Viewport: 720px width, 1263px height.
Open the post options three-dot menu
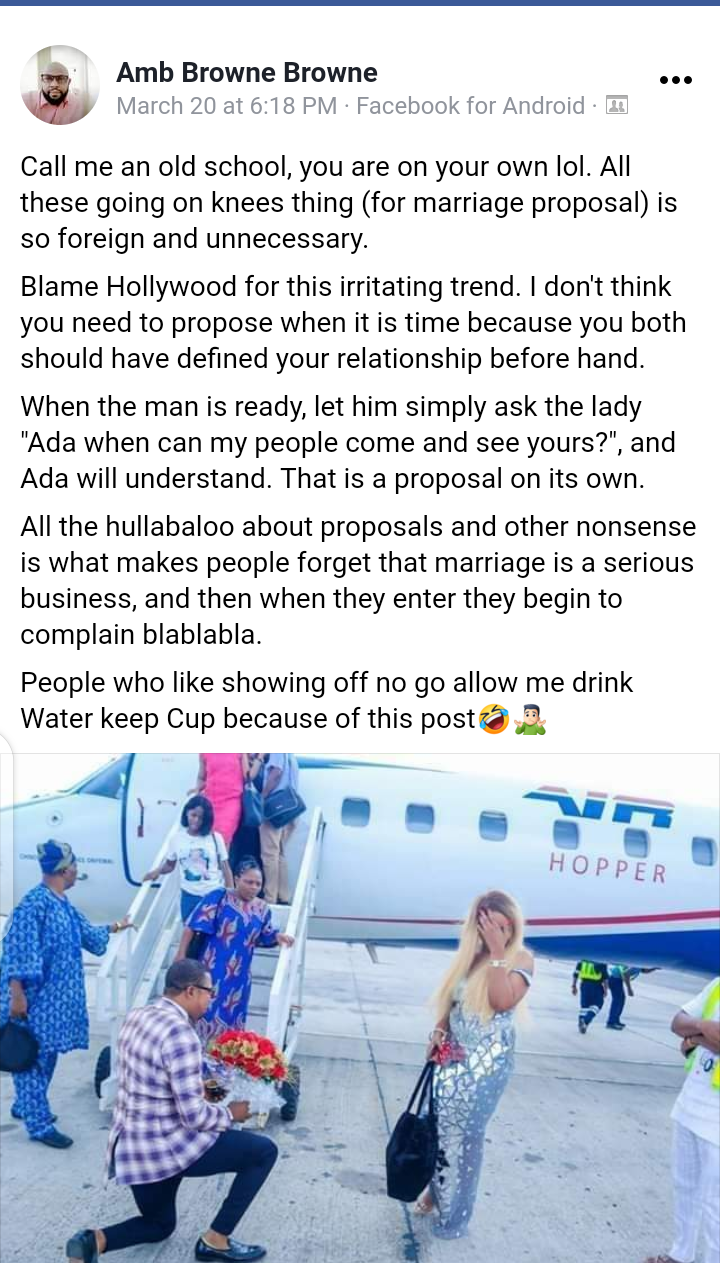(x=675, y=81)
